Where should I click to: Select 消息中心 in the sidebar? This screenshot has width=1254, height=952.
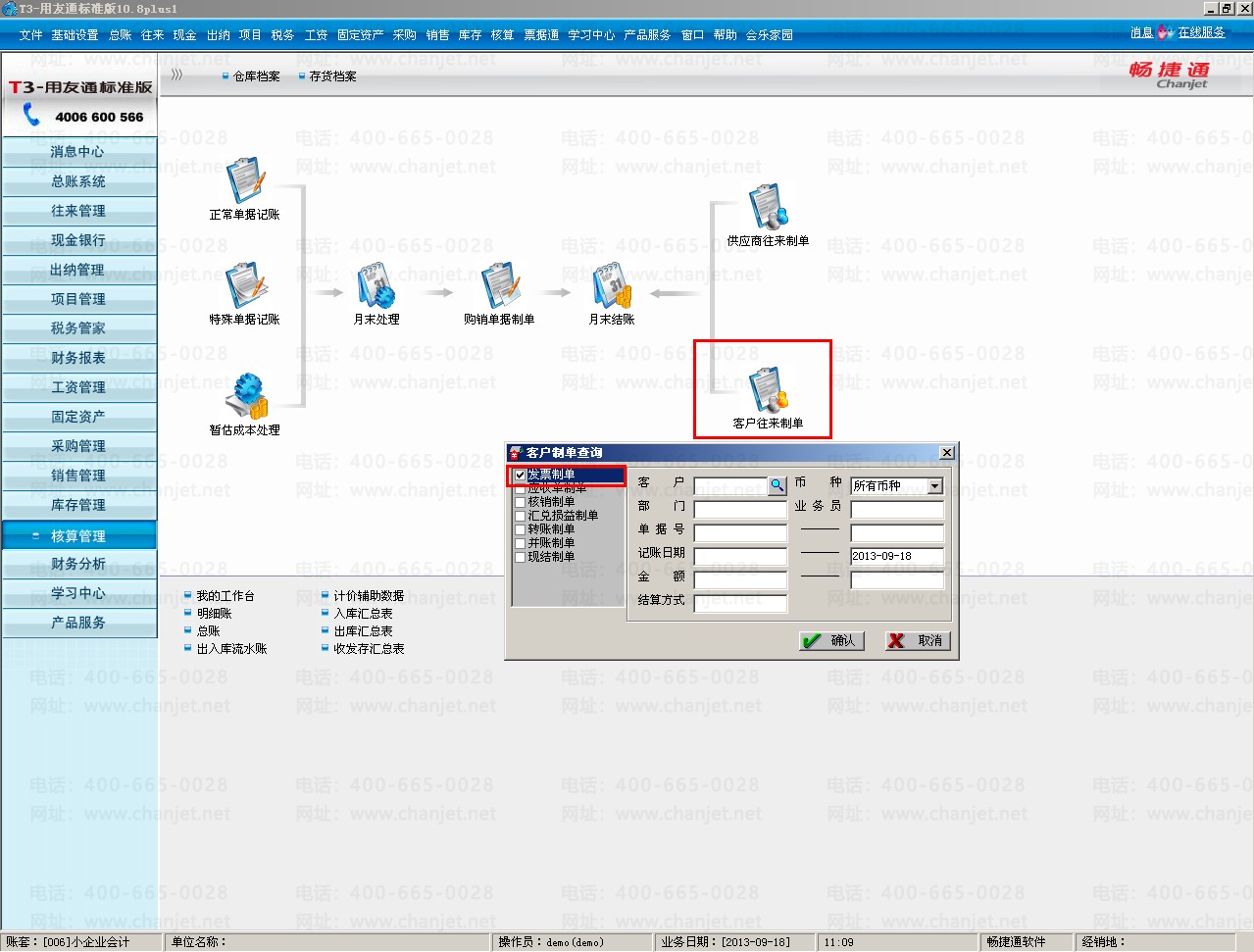[78, 152]
